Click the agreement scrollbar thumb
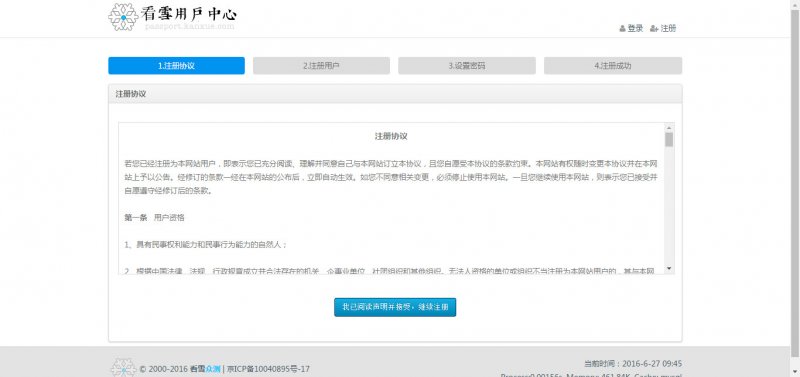Viewport: 800px width, 377px height. click(x=669, y=139)
